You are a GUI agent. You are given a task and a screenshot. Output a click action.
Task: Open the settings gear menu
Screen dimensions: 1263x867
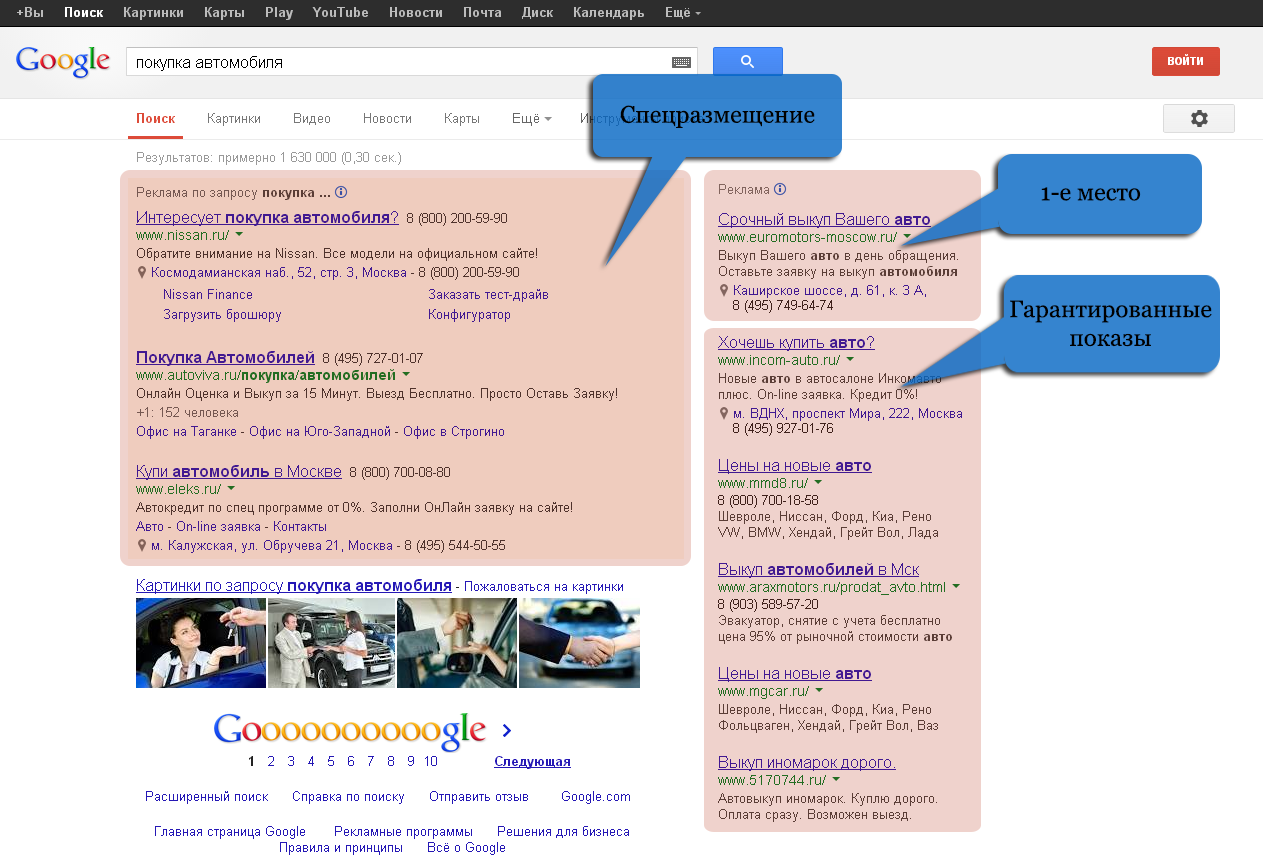[1199, 118]
